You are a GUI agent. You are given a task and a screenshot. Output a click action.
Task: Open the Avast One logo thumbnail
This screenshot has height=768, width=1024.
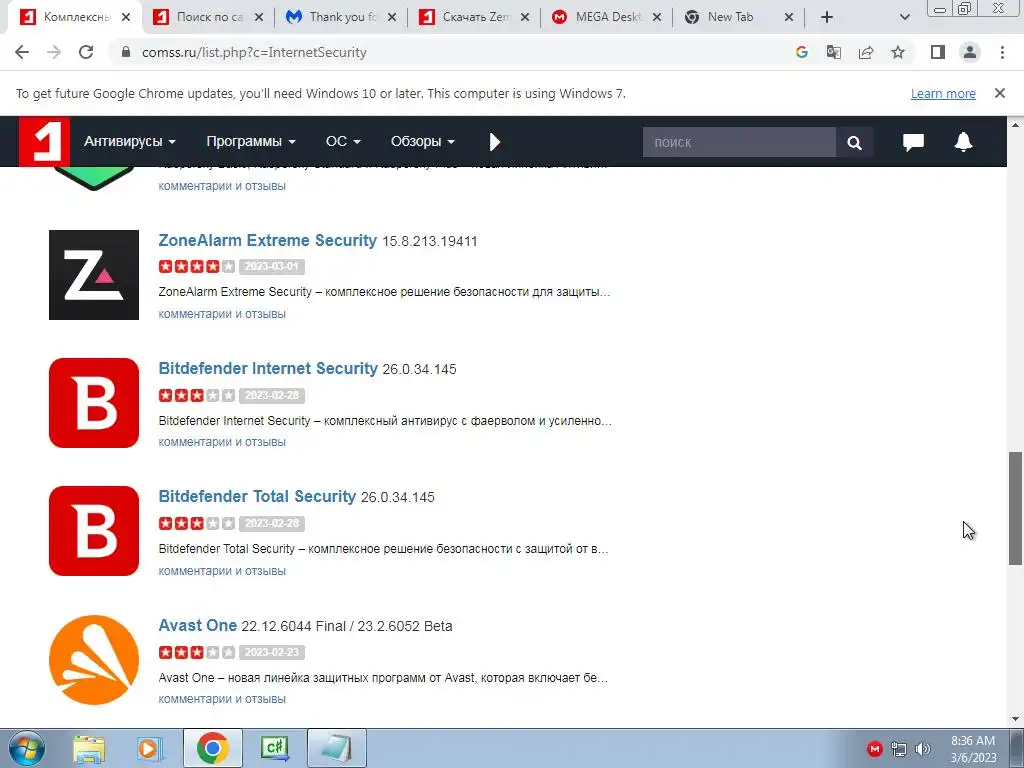point(94,660)
